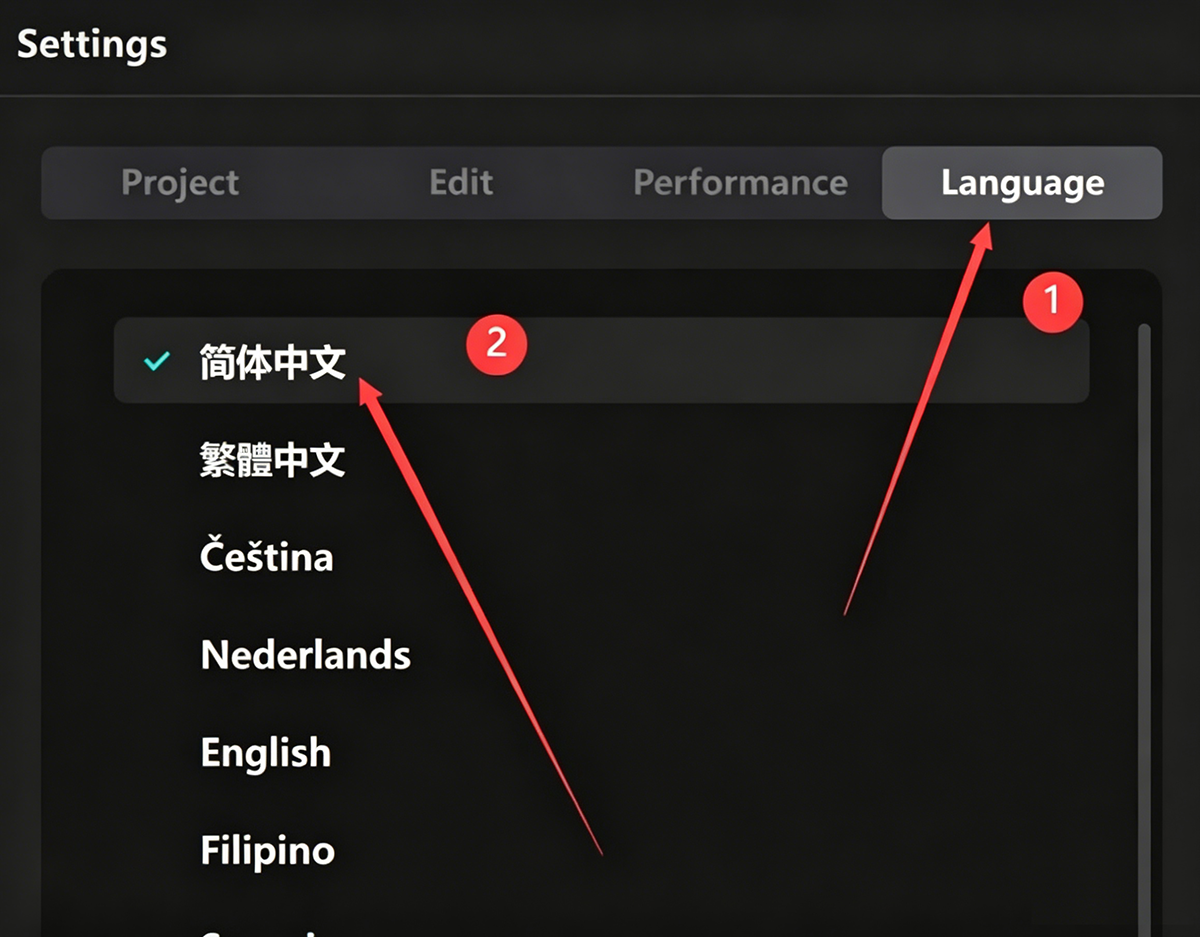
Task: Click the language list scrollbar
Action: point(1144,630)
